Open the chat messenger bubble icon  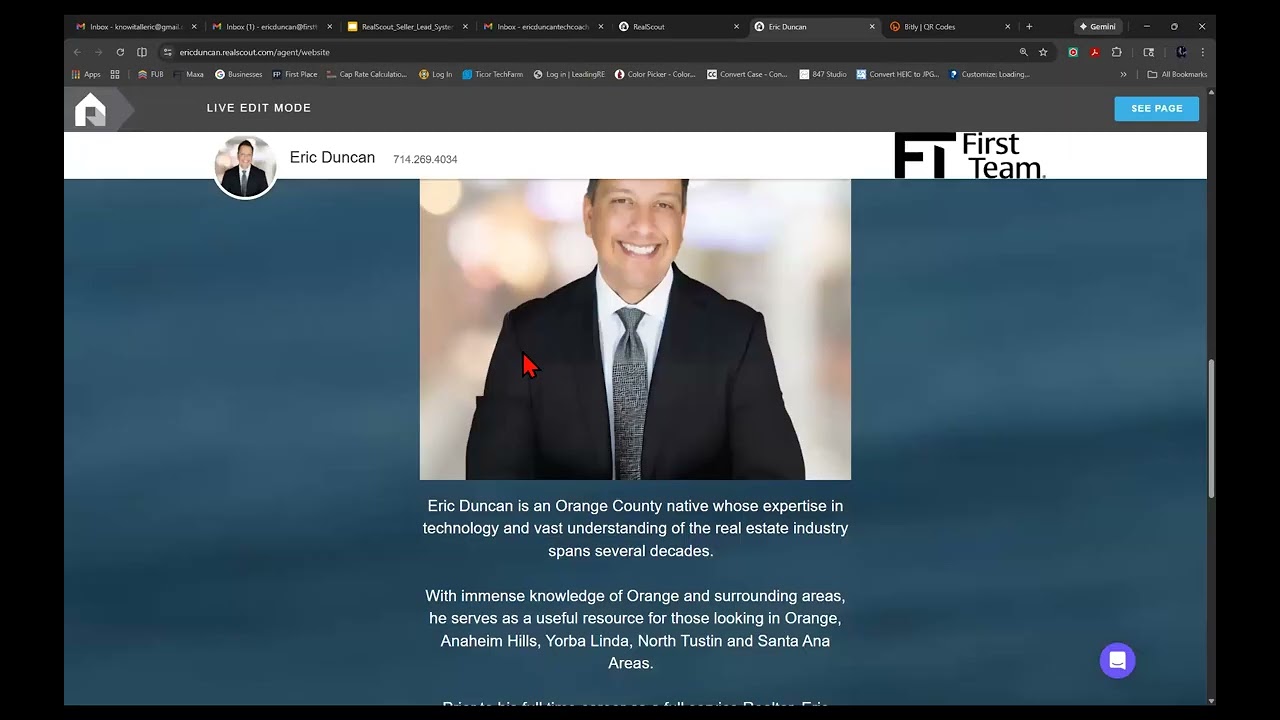[1117, 661]
